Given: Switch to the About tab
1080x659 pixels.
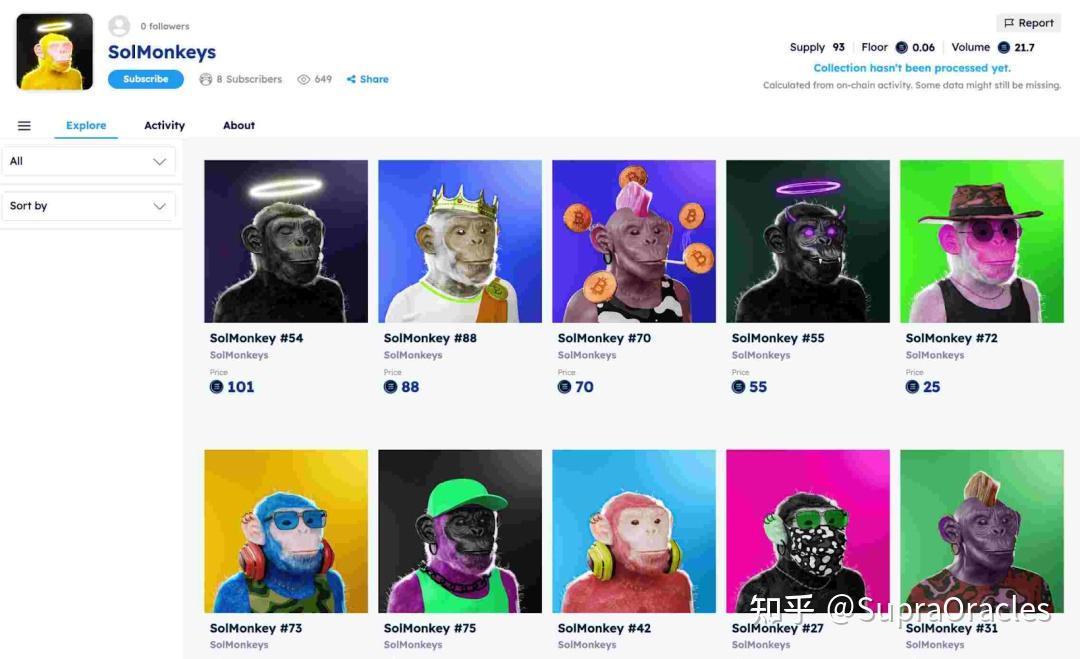Looking at the screenshot, I should (238, 125).
